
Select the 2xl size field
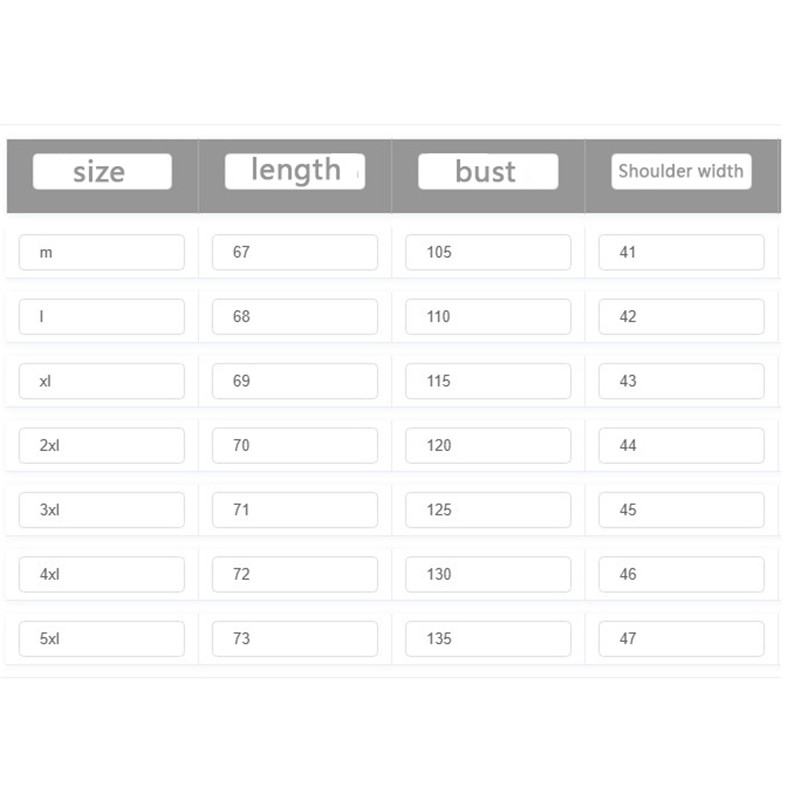[x=102, y=446]
